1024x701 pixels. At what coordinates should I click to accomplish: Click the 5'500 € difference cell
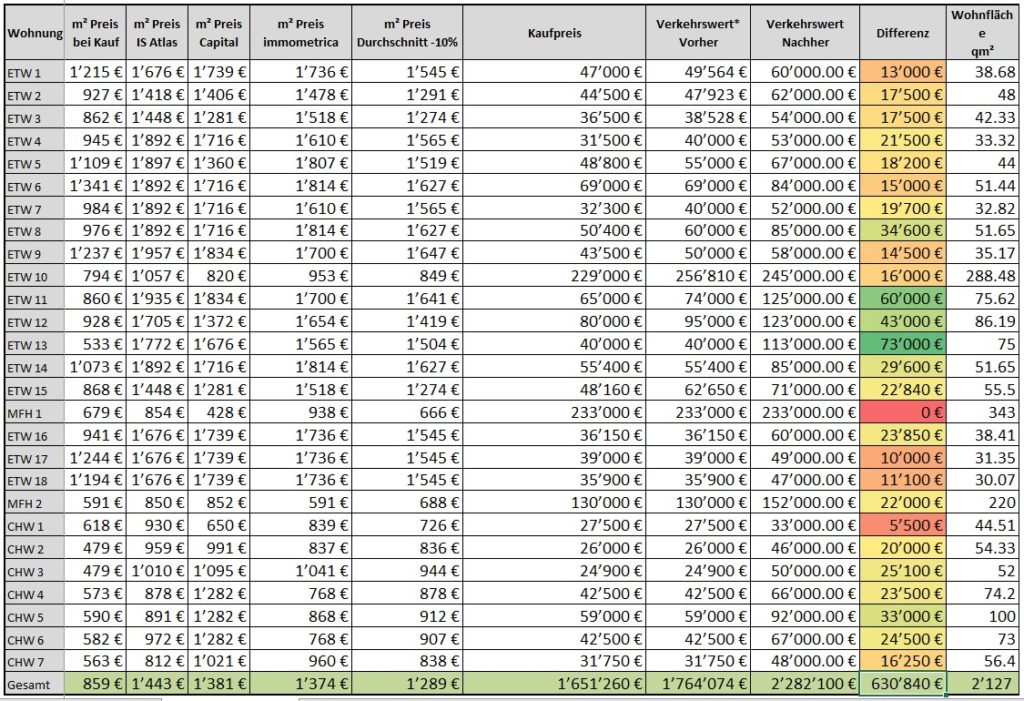[903, 525]
